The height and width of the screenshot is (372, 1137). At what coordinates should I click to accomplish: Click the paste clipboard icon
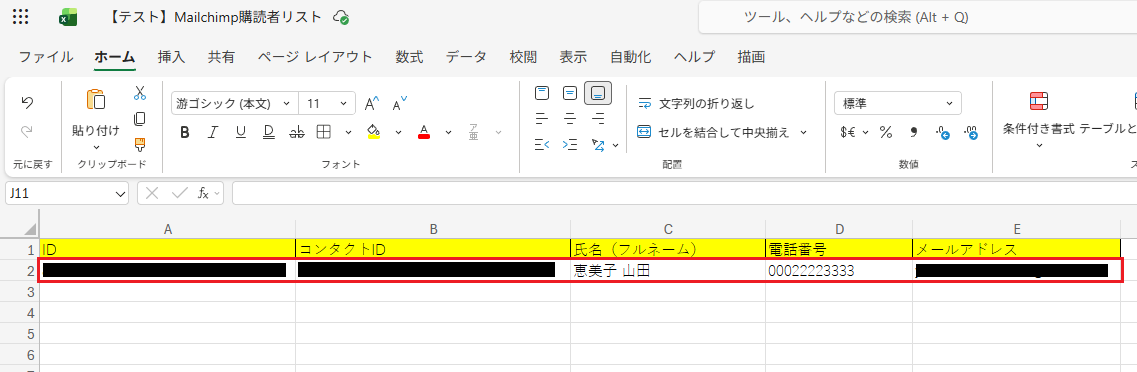pos(96,99)
